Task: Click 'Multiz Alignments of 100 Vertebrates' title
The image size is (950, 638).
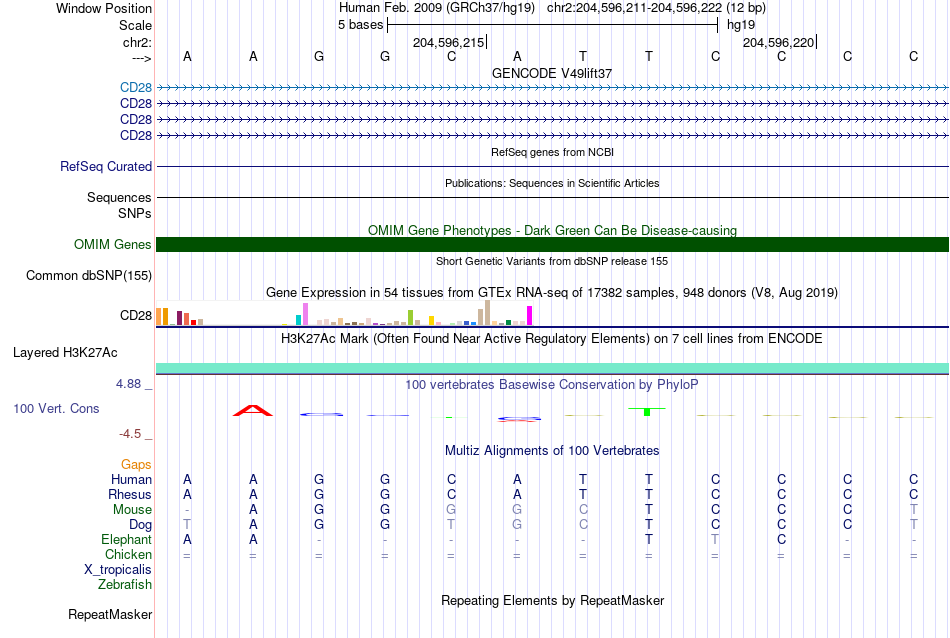Action: 552,451
